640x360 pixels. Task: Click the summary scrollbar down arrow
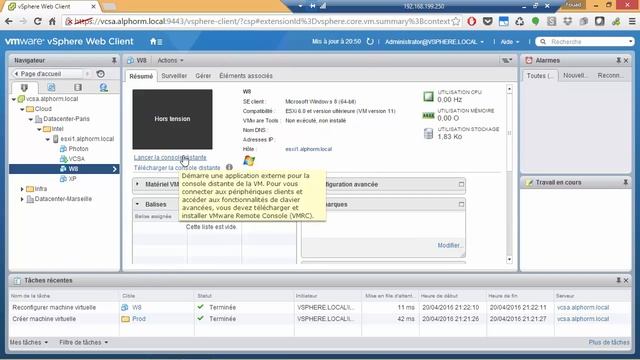click(509, 260)
